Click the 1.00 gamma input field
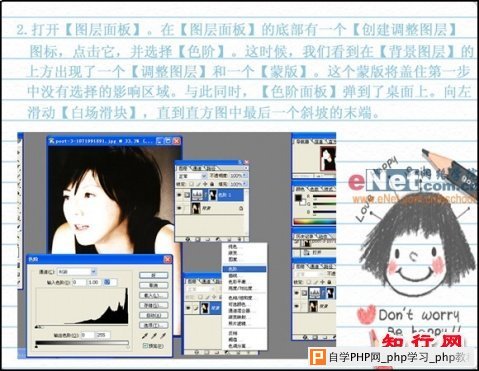Image resolution: width=479 pixels, height=371 pixels. 94,282
